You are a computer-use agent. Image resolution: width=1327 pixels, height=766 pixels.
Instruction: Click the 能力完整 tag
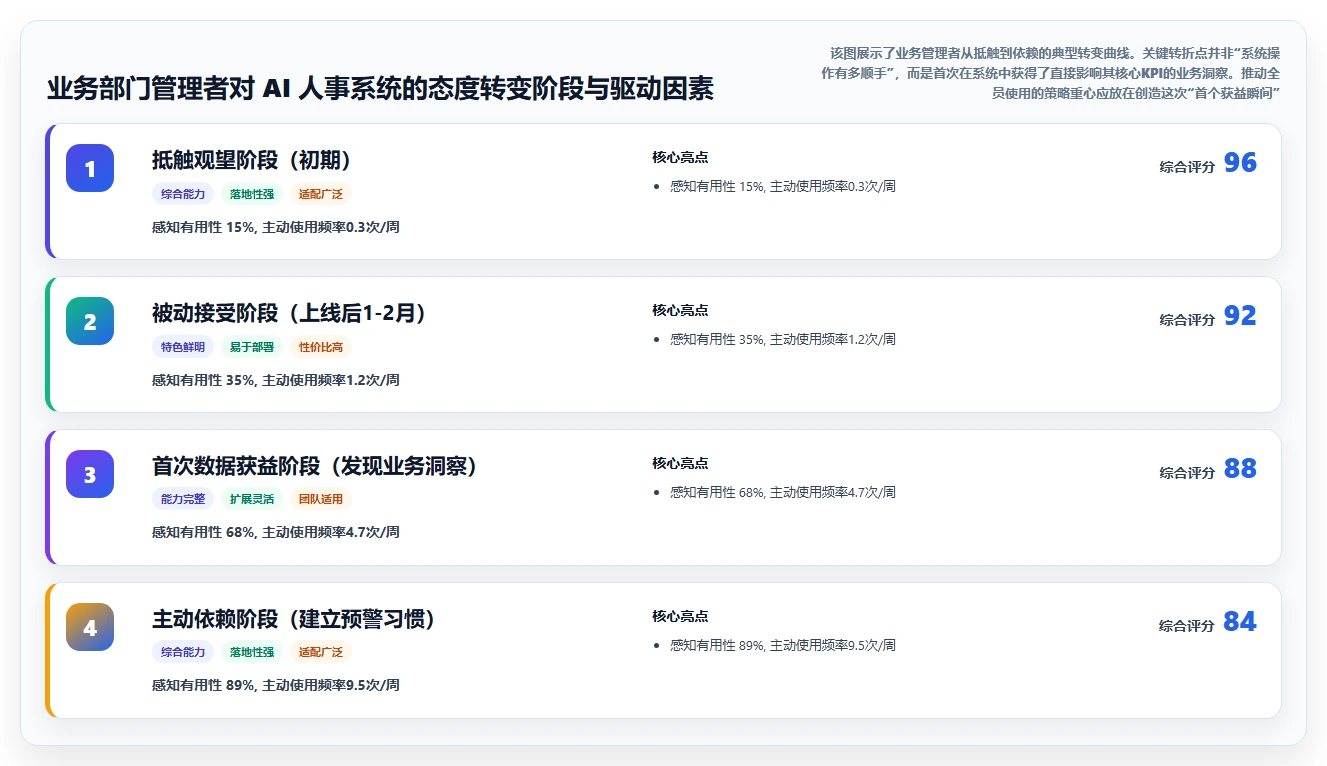pyautogui.click(x=183, y=499)
